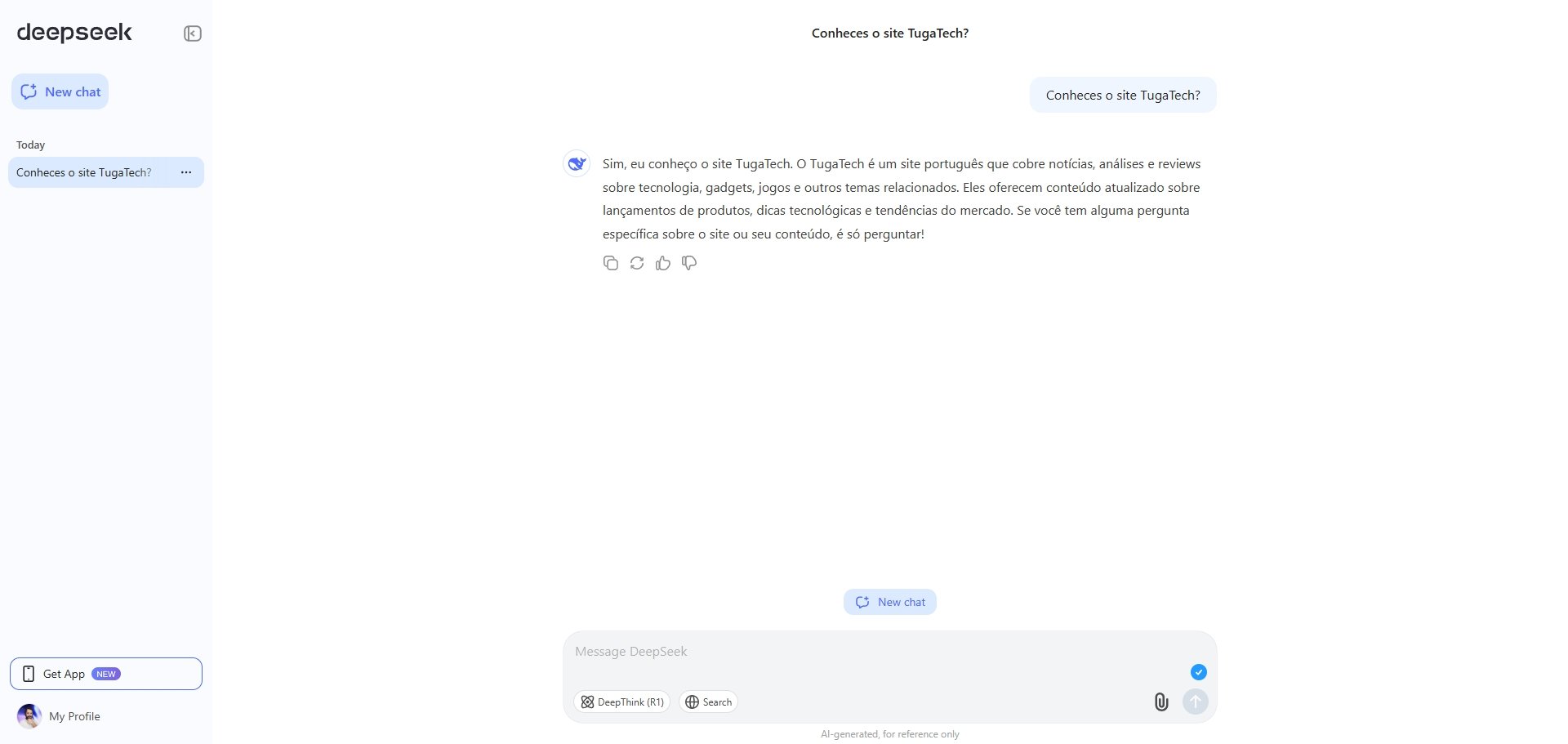Copy the assistant response

click(x=611, y=263)
